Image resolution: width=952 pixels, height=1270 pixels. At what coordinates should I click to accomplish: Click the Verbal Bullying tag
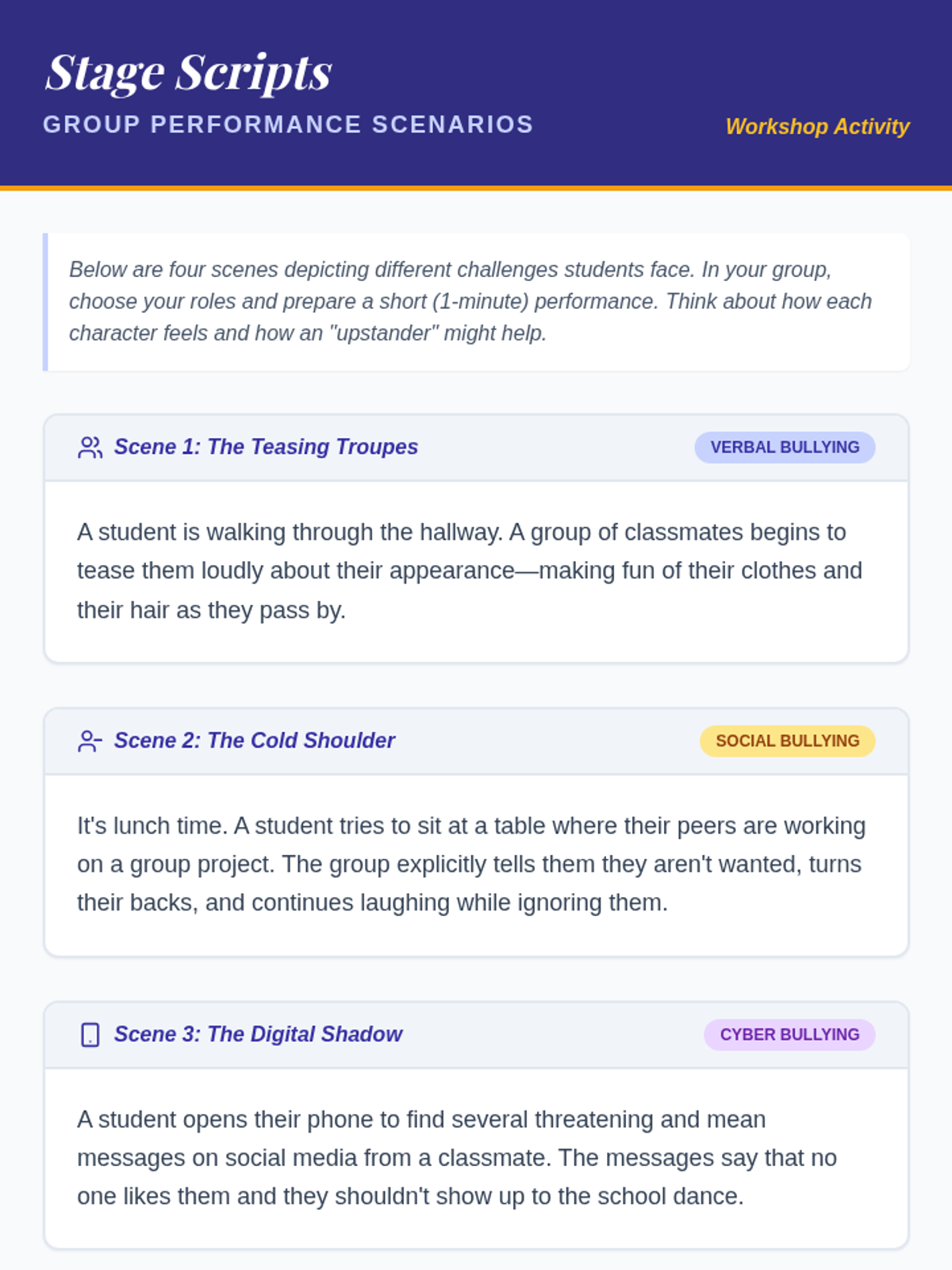click(x=785, y=448)
